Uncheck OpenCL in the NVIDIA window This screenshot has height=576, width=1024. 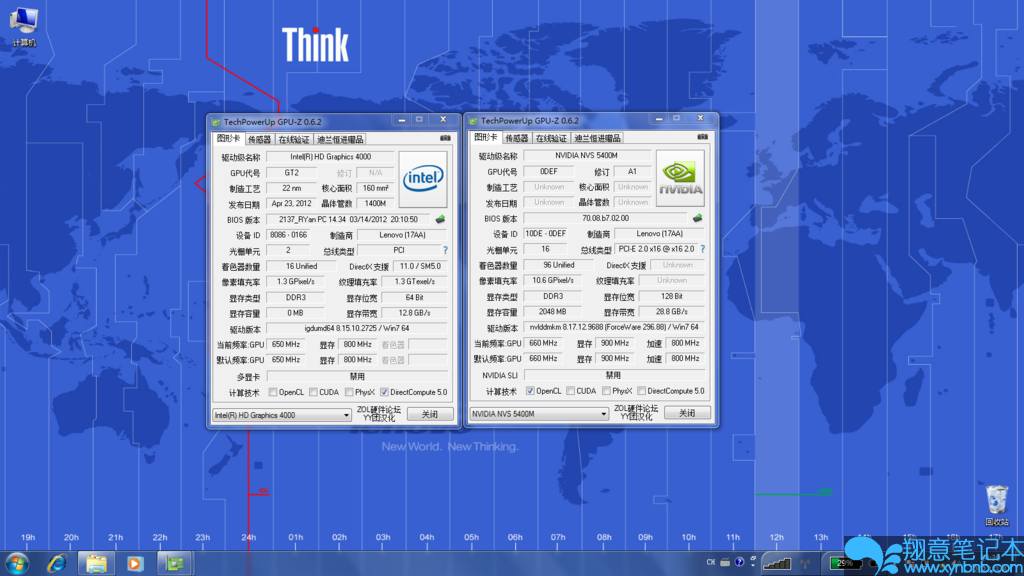coord(530,391)
